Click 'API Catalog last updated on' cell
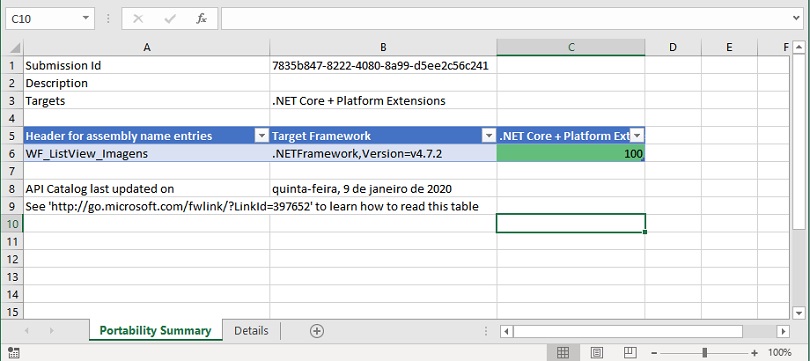Image resolution: width=810 pixels, height=361 pixels. tap(147, 189)
